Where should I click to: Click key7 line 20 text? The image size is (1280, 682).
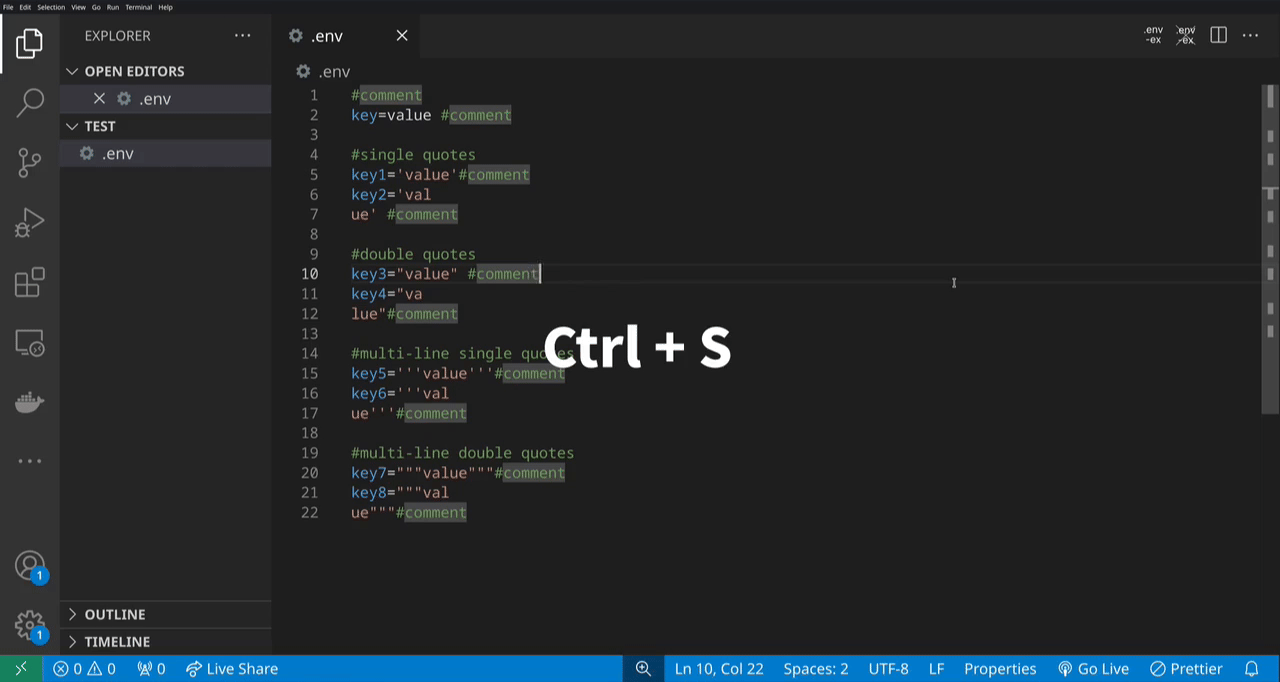pyautogui.click(x=458, y=473)
